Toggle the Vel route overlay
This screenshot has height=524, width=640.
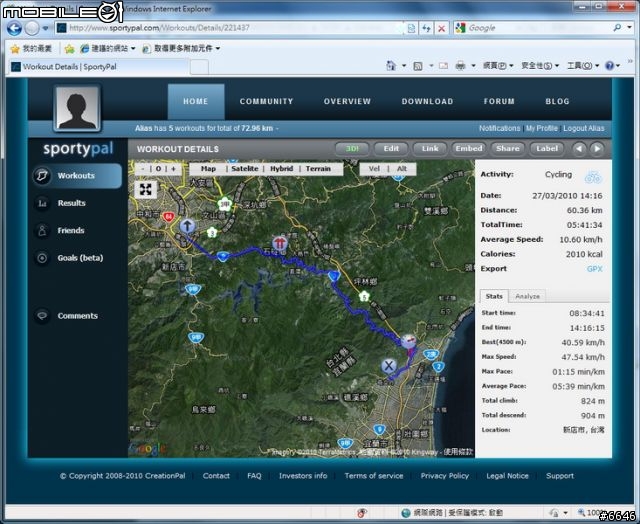point(374,169)
